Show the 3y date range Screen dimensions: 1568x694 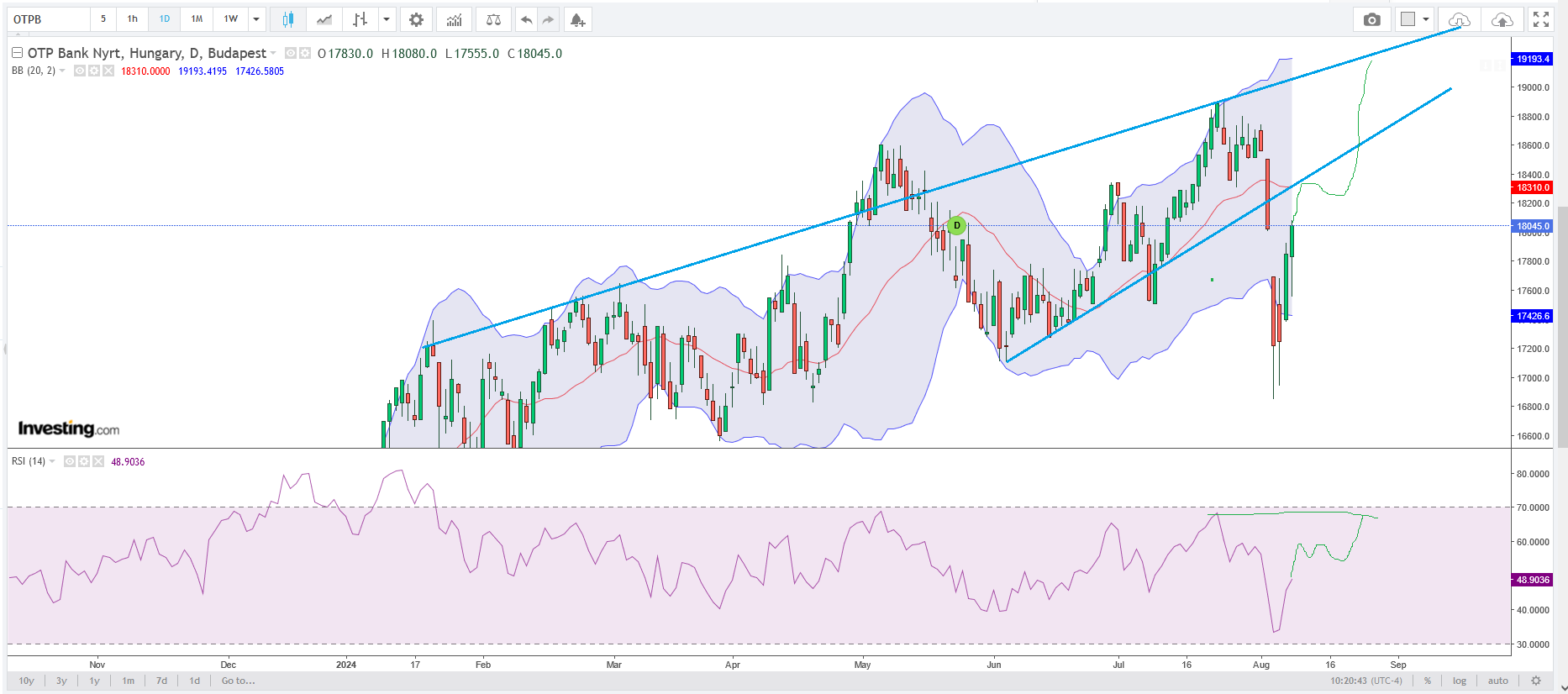[x=61, y=681]
